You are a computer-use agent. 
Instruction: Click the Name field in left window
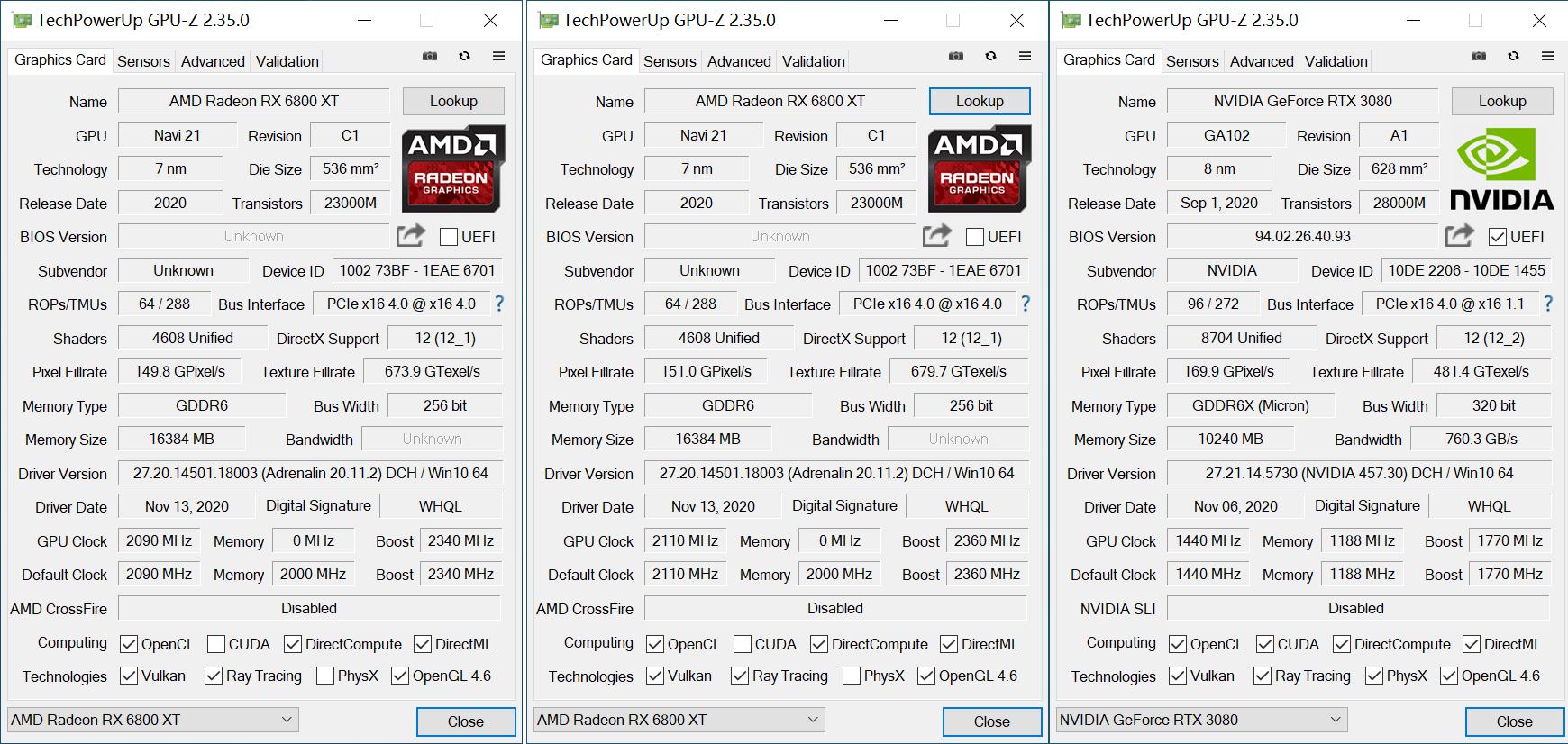[254, 101]
